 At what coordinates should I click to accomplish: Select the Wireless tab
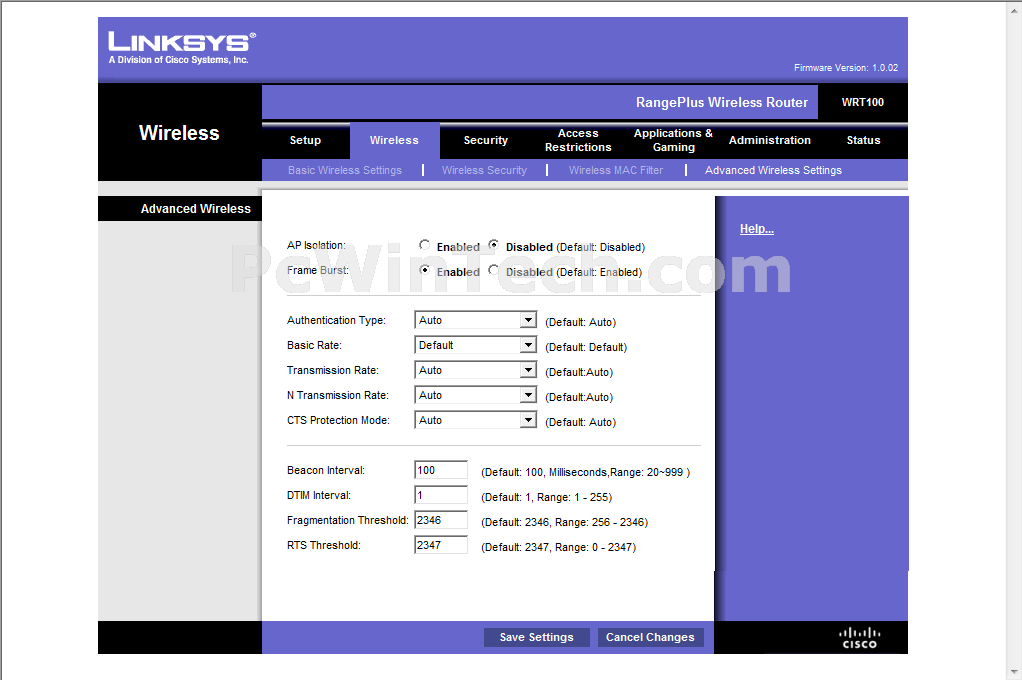click(394, 140)
